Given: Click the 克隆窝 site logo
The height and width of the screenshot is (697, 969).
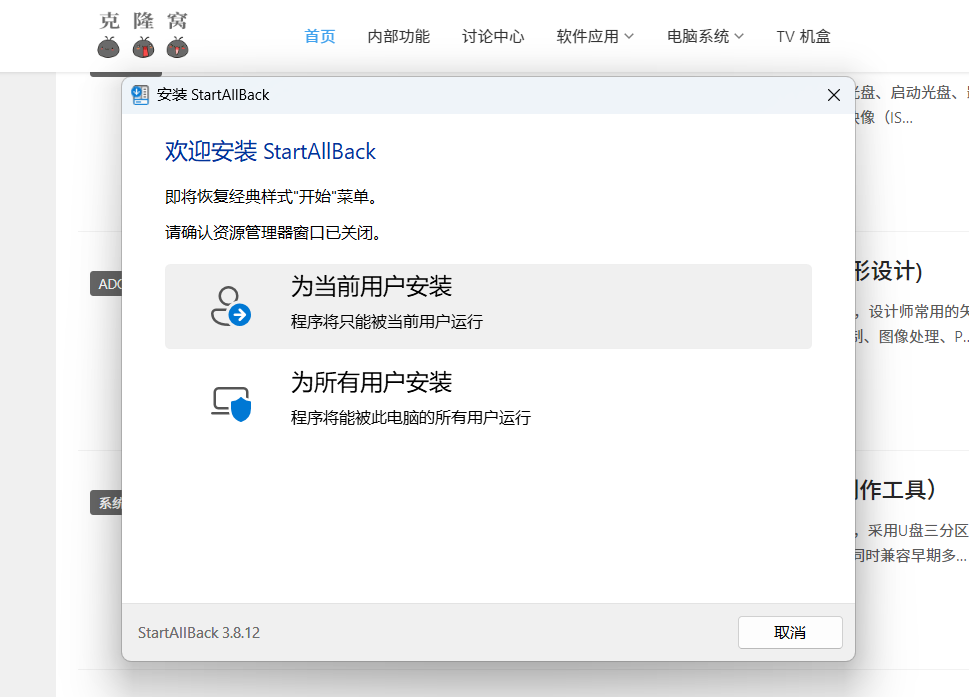Looking at the screenshot, I should 143,35.
